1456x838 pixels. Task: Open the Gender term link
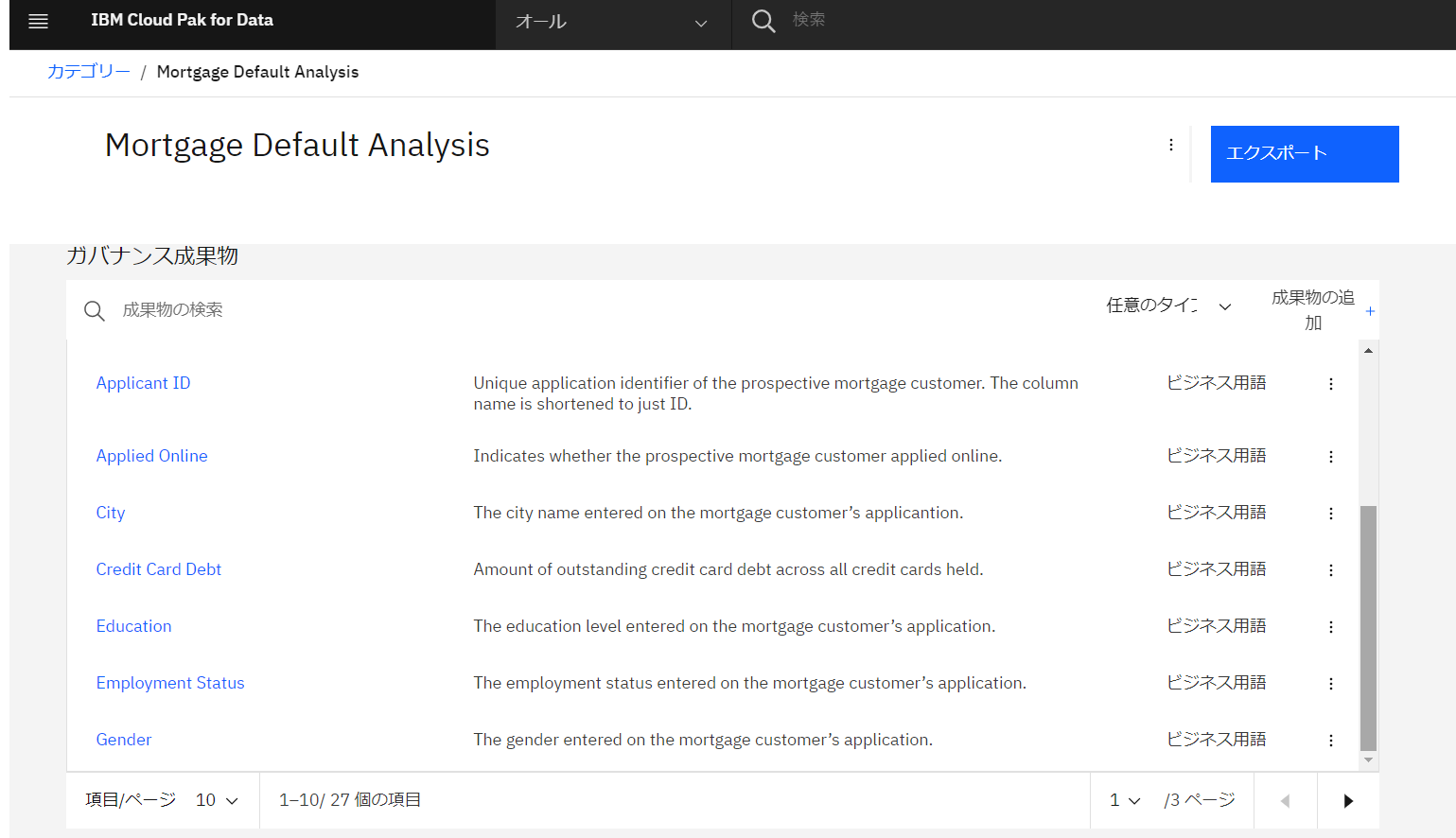124,740
